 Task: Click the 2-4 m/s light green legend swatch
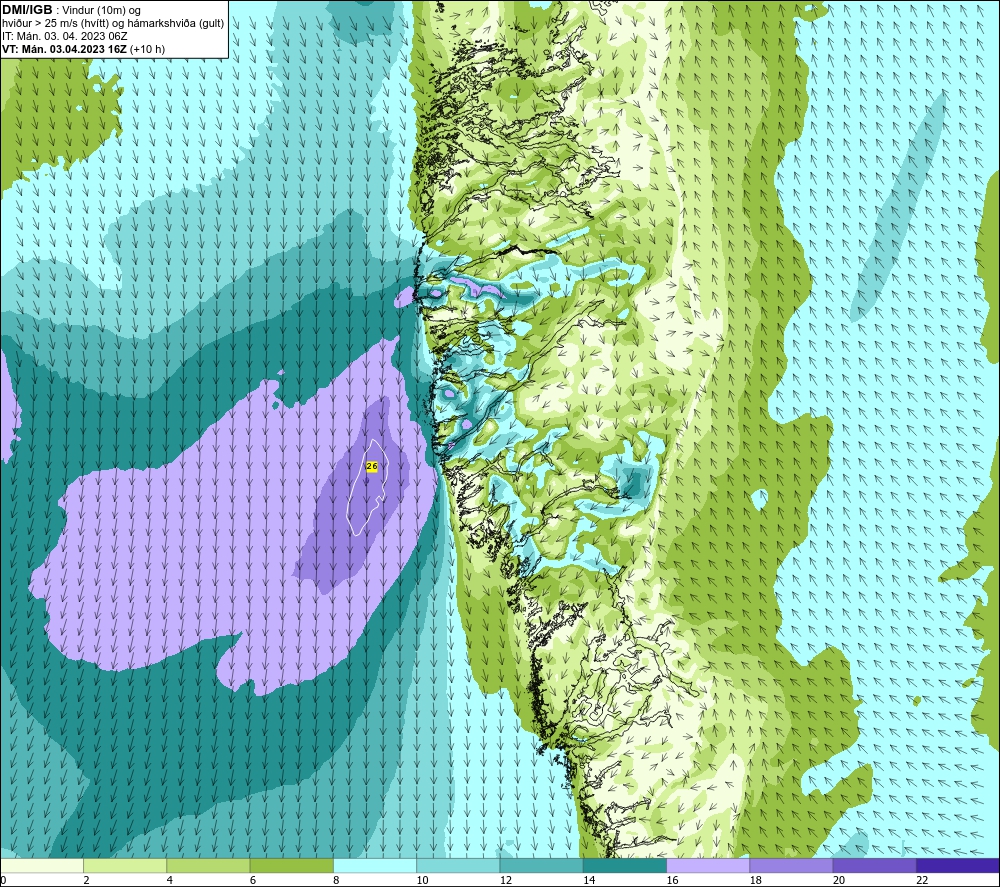pos(125,865)
